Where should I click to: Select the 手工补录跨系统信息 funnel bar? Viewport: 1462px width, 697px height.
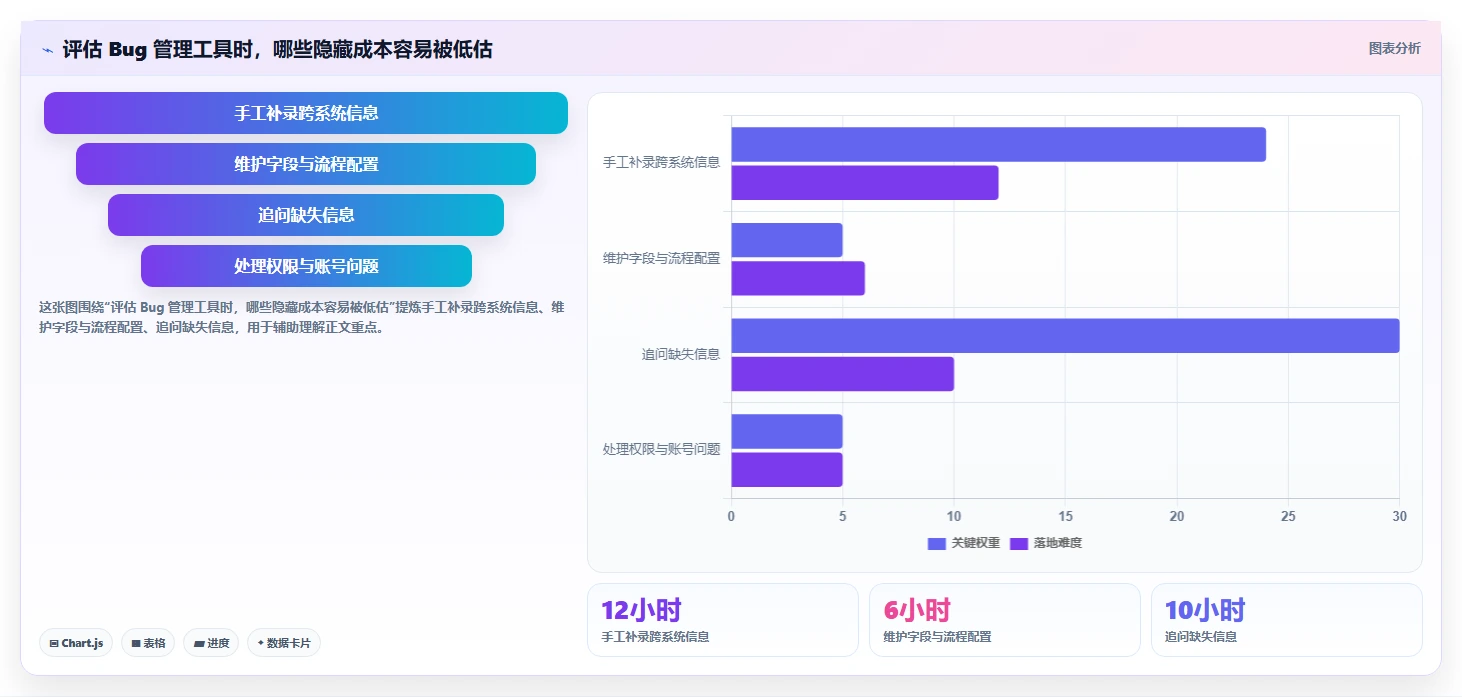point(306,113)
